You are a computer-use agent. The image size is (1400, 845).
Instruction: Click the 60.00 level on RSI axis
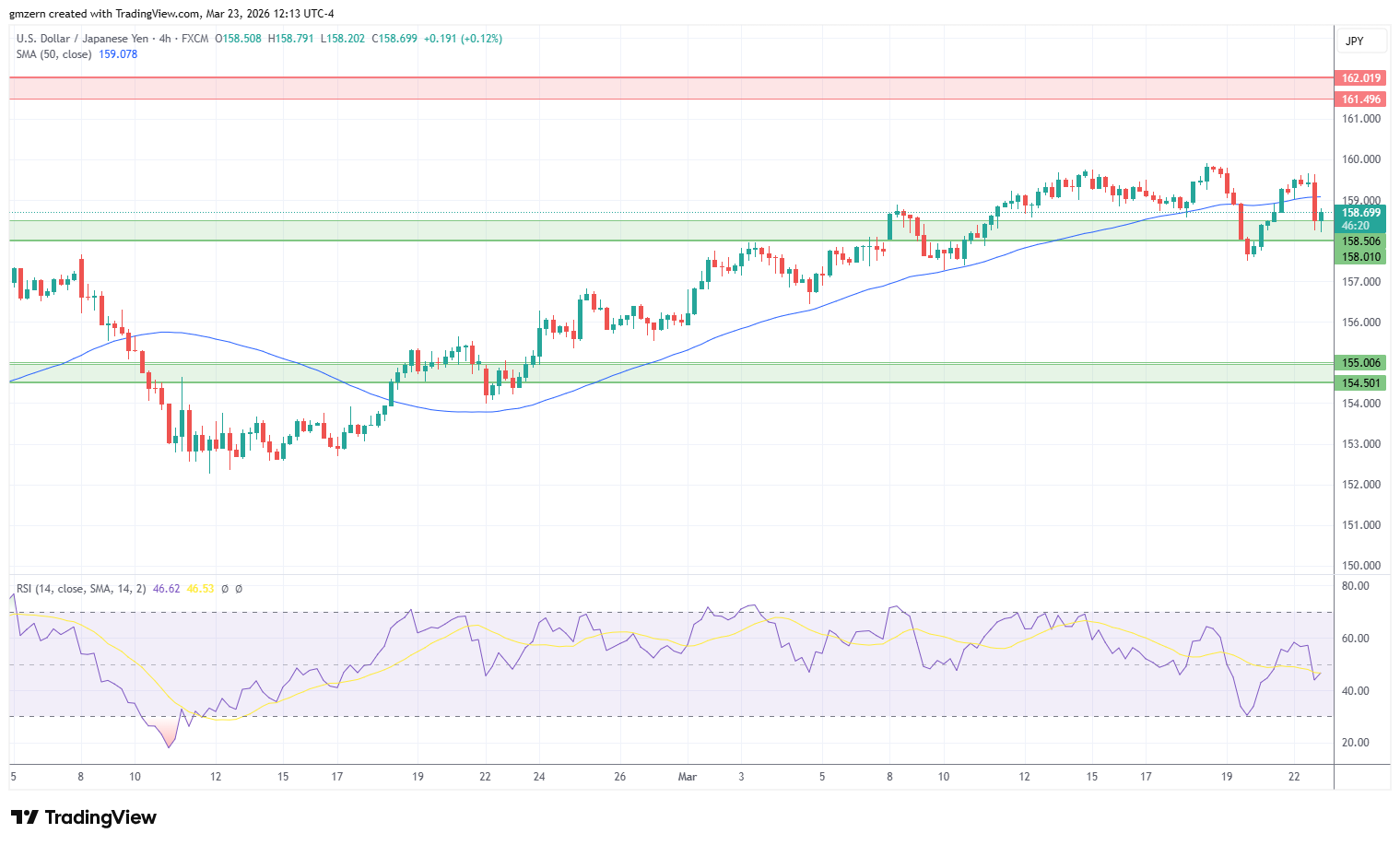(x=1356, y=639)
